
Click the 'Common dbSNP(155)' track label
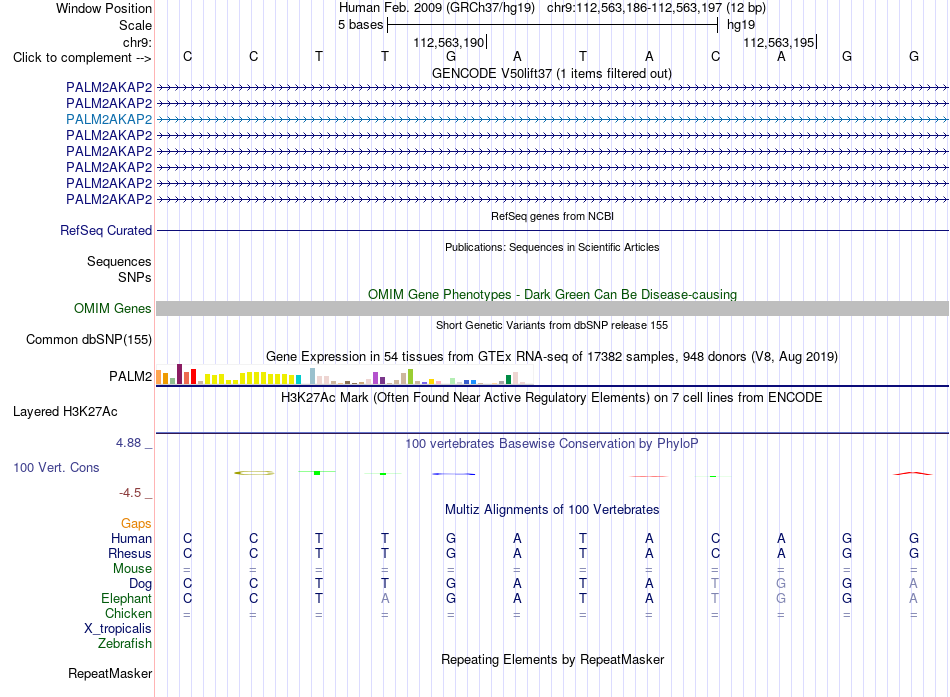pyautogui.click(x=89, y=339)
